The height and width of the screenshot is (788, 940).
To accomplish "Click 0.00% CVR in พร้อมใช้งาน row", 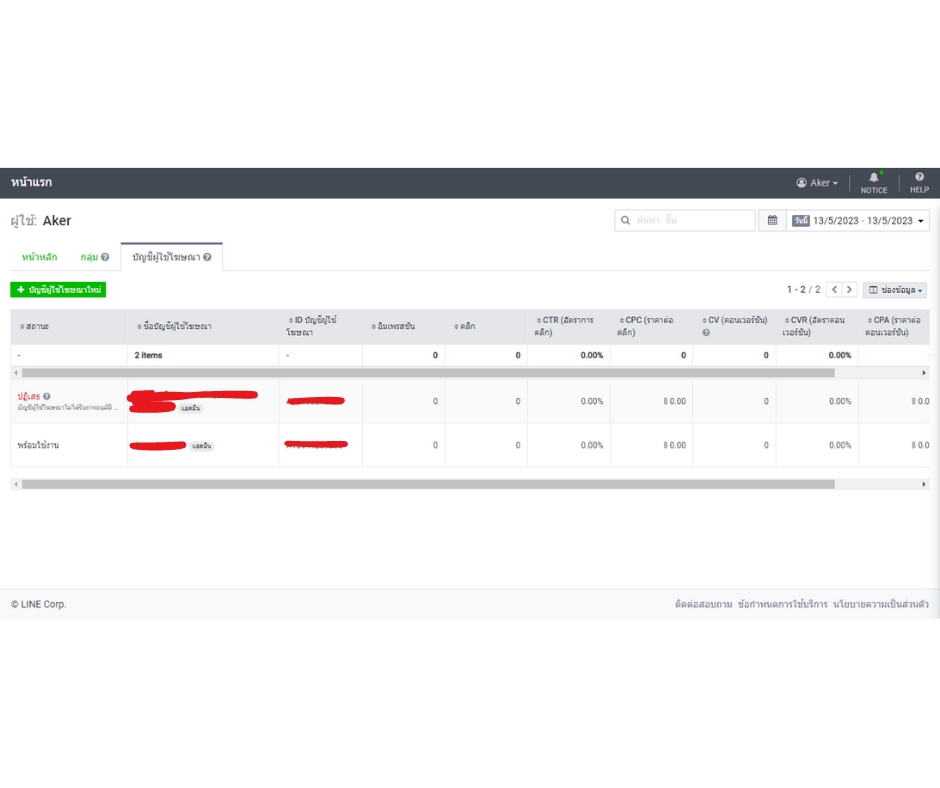I will (x=840, y=446).
